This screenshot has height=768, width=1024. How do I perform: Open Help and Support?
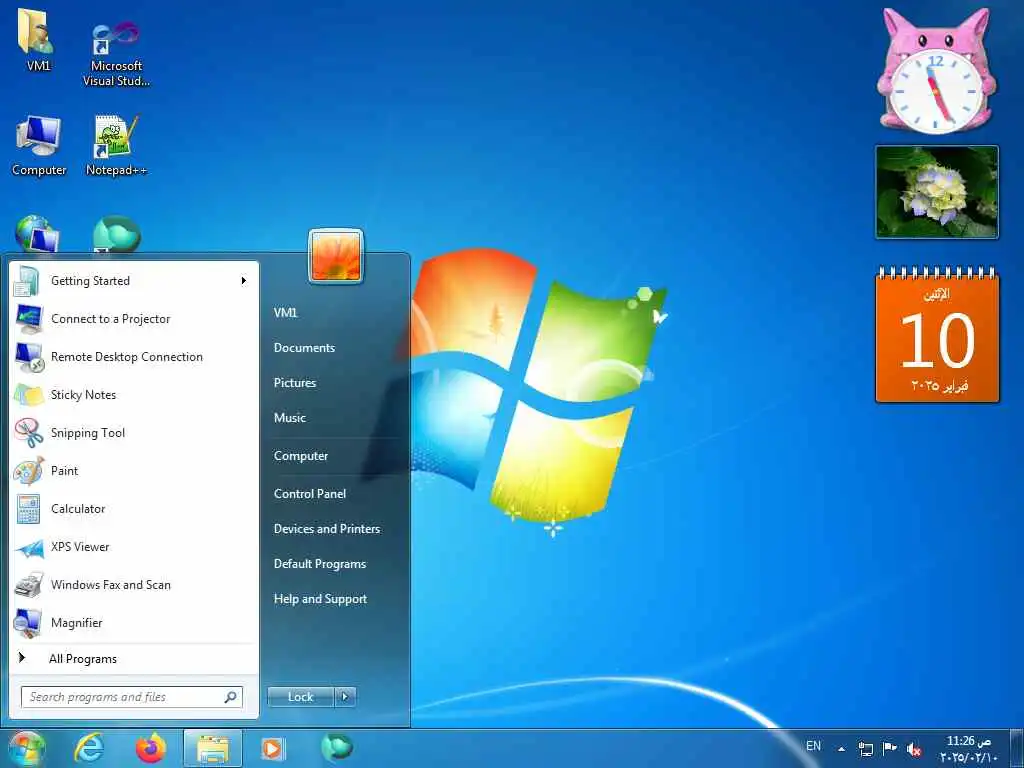tap(320, 599)
